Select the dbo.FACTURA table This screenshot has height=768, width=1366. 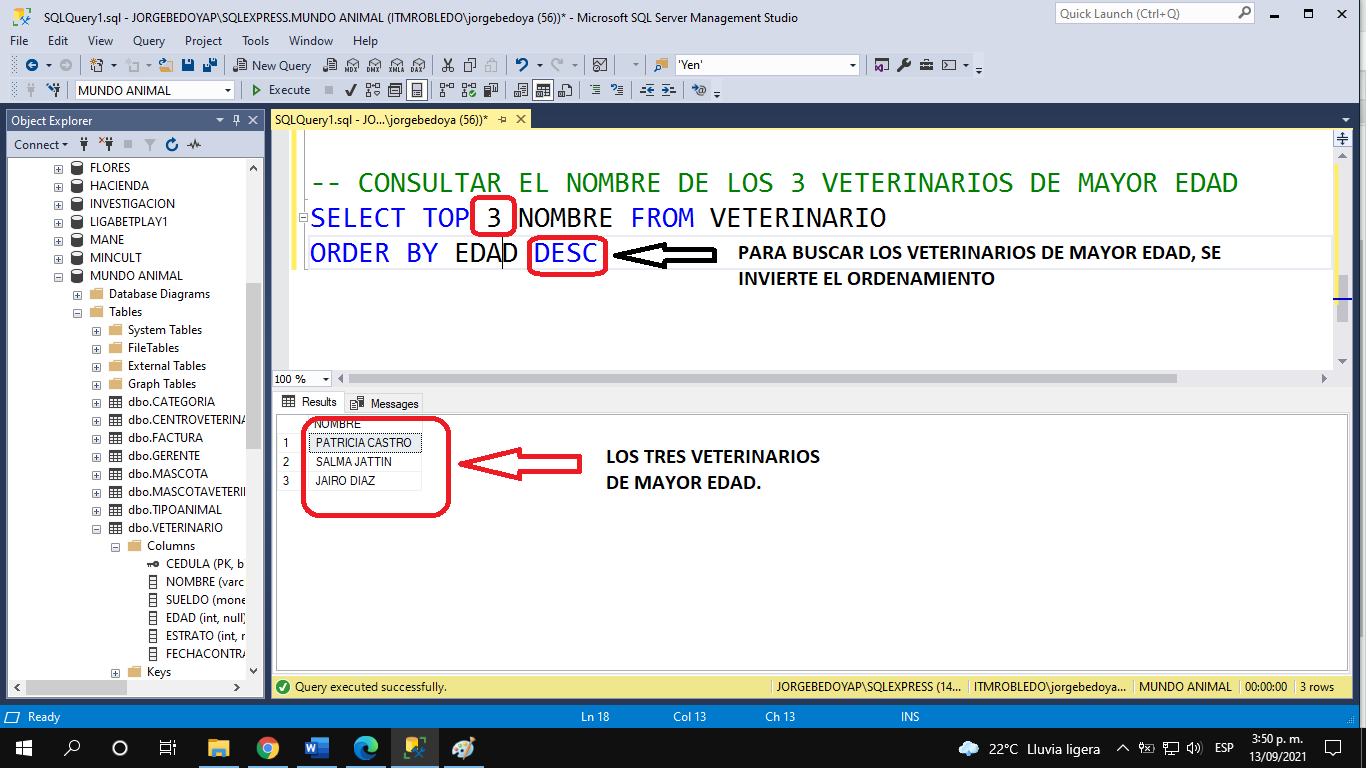(x=165, y=438)
